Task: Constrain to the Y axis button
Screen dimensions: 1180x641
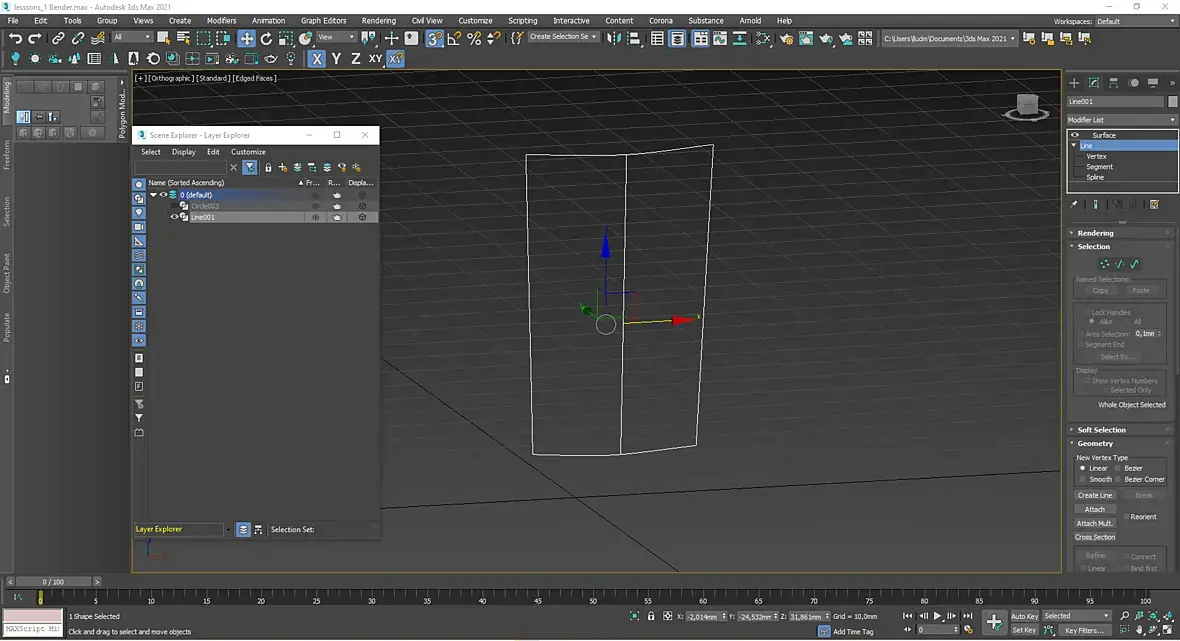Action: pos(336,59)
